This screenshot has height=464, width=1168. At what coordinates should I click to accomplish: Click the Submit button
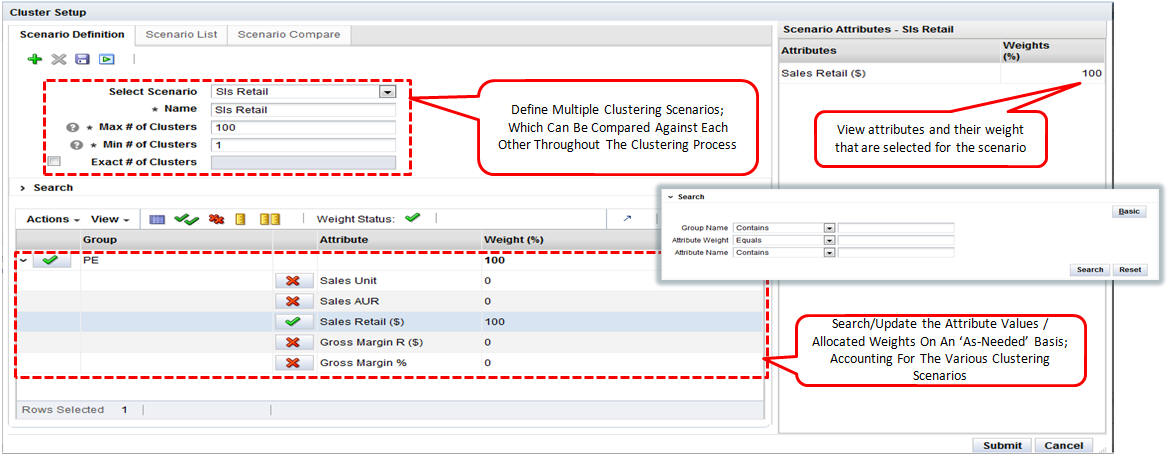click(x=1002, y=445)
